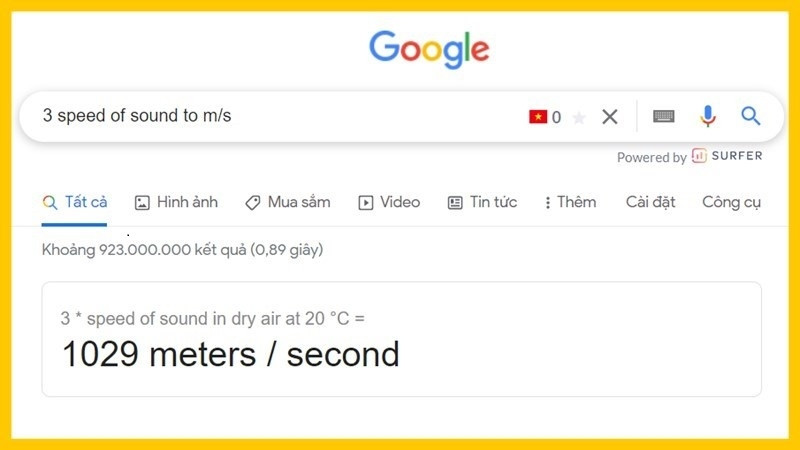
Task: Open Cài đặt settings menu
Action: [x=650, y=202]
